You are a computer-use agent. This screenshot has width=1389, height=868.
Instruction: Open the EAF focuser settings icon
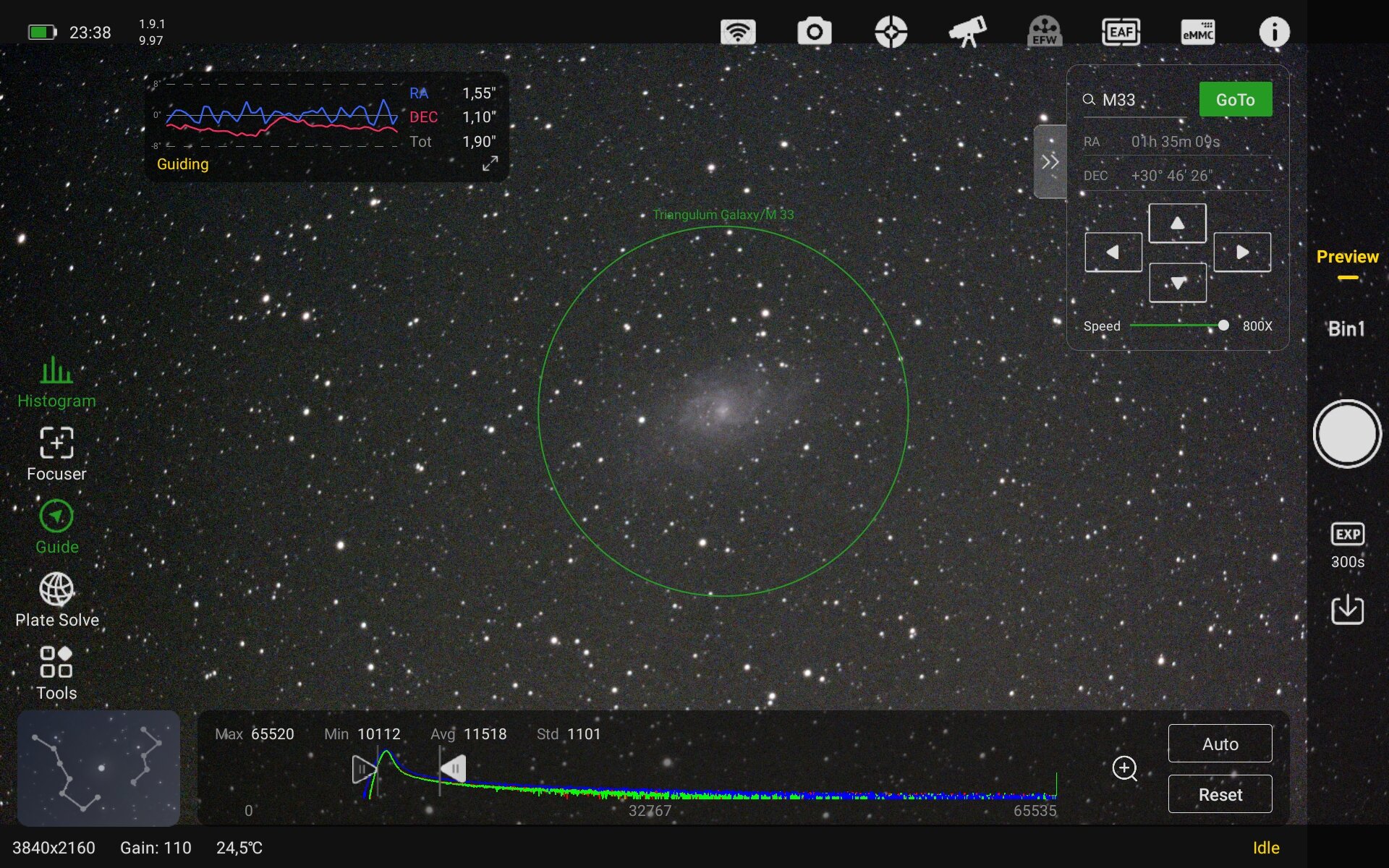pyautogui.click(x=1121, y=32)
